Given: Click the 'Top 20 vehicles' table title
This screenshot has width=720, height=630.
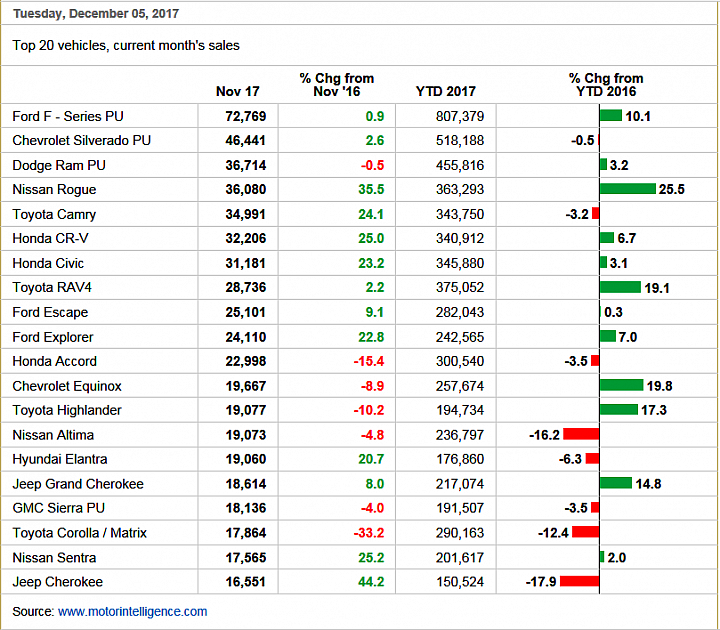Looking at the screenshot, I should (126, 45).
